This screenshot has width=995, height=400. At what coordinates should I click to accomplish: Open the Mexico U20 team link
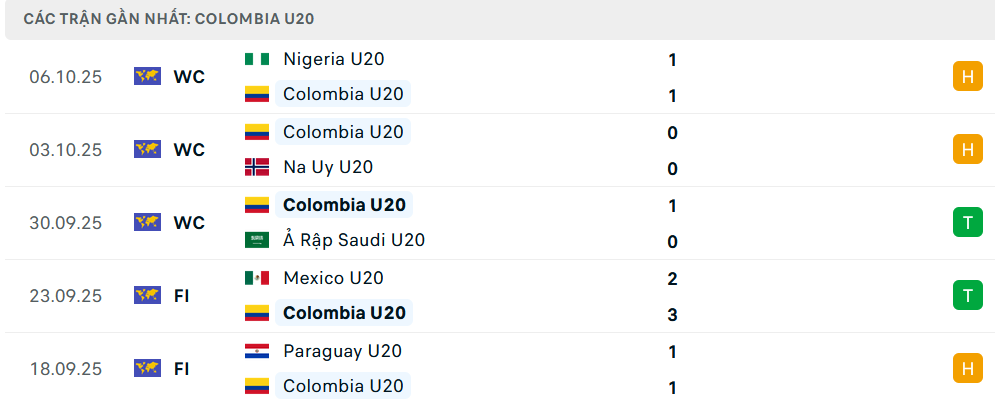pos(333,278)
